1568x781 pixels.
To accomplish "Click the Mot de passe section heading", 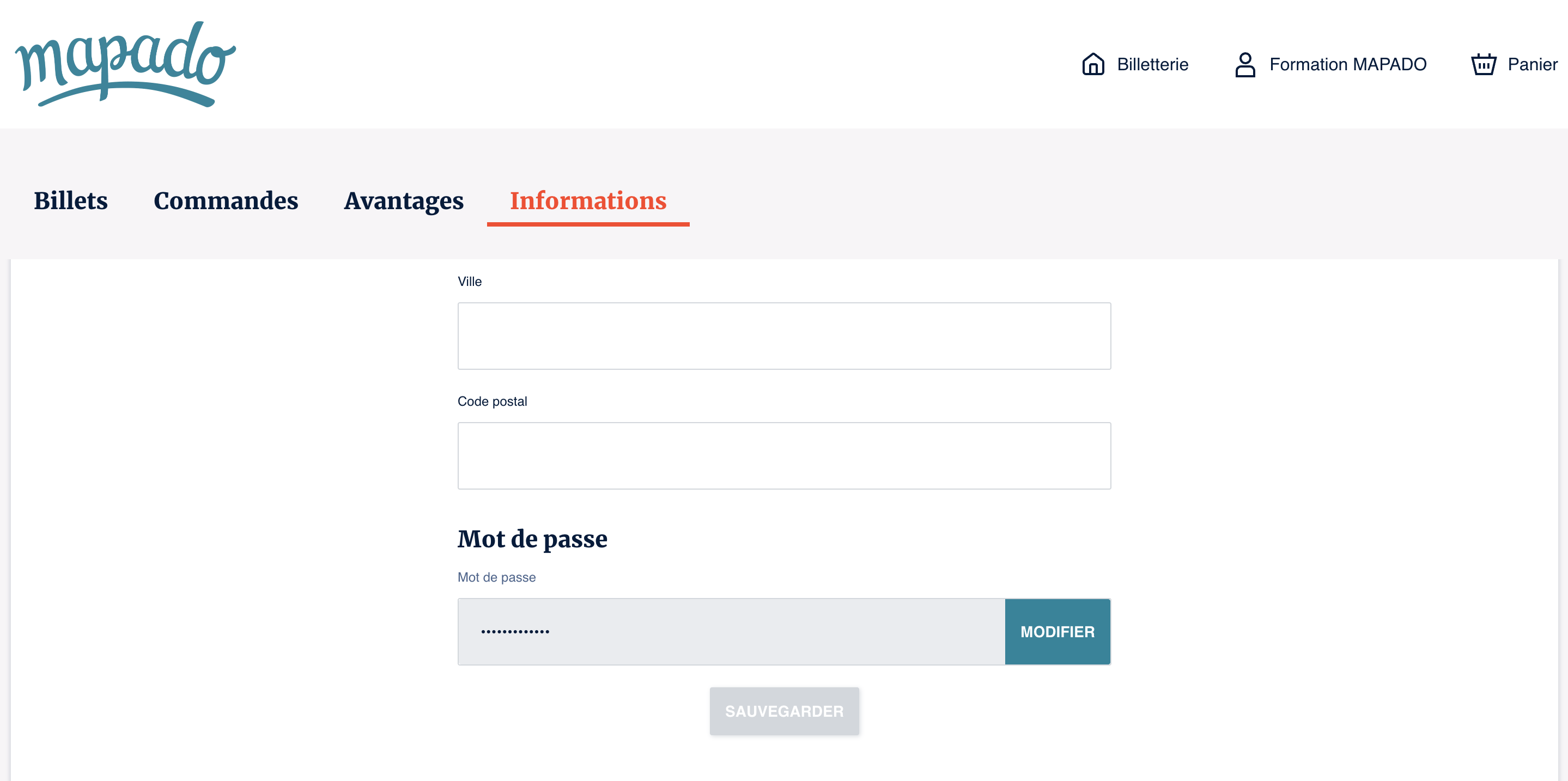I will [x=532, y=539].
